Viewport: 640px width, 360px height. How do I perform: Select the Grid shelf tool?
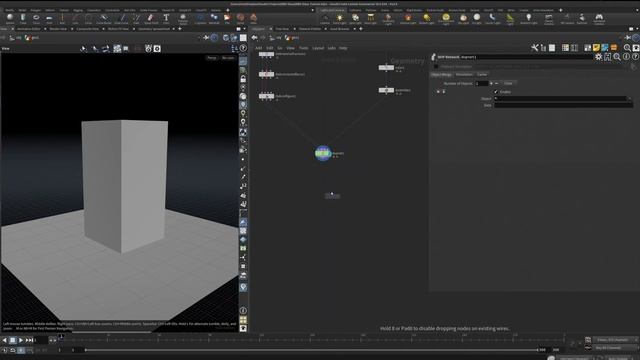point(49,18)
